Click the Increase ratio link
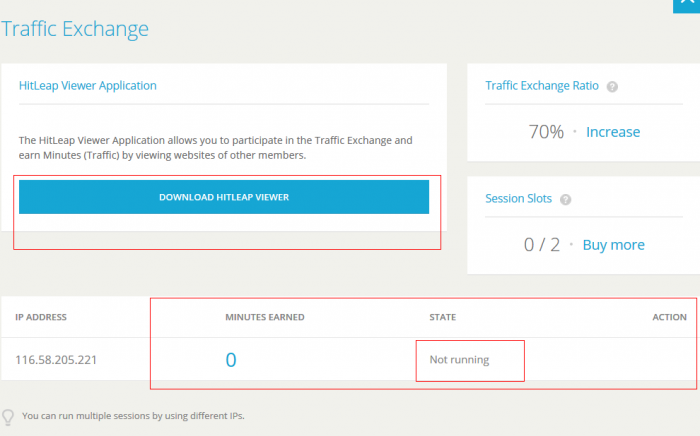This screenshot has height=436, width=700. (x=613, y=132)
